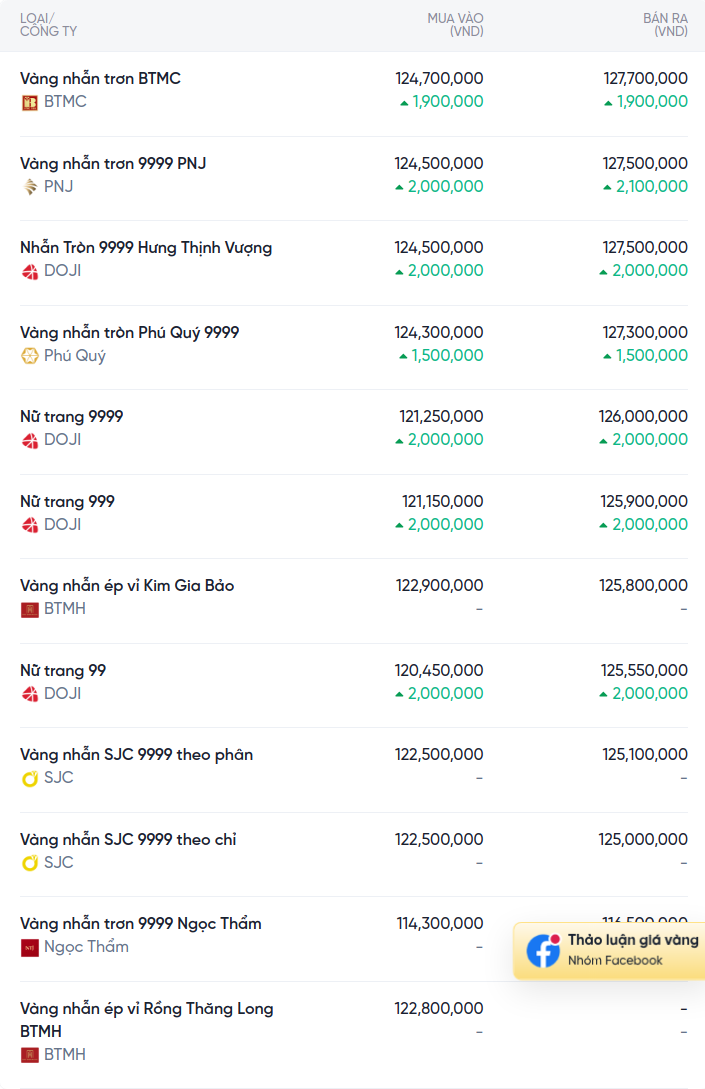Image resolution: width=705 pixels, height=1089 pixels.
Task: Click Nữ trang 9999 buy price 121,250,000
Action: pyautogui.click(x=441, y=416)
